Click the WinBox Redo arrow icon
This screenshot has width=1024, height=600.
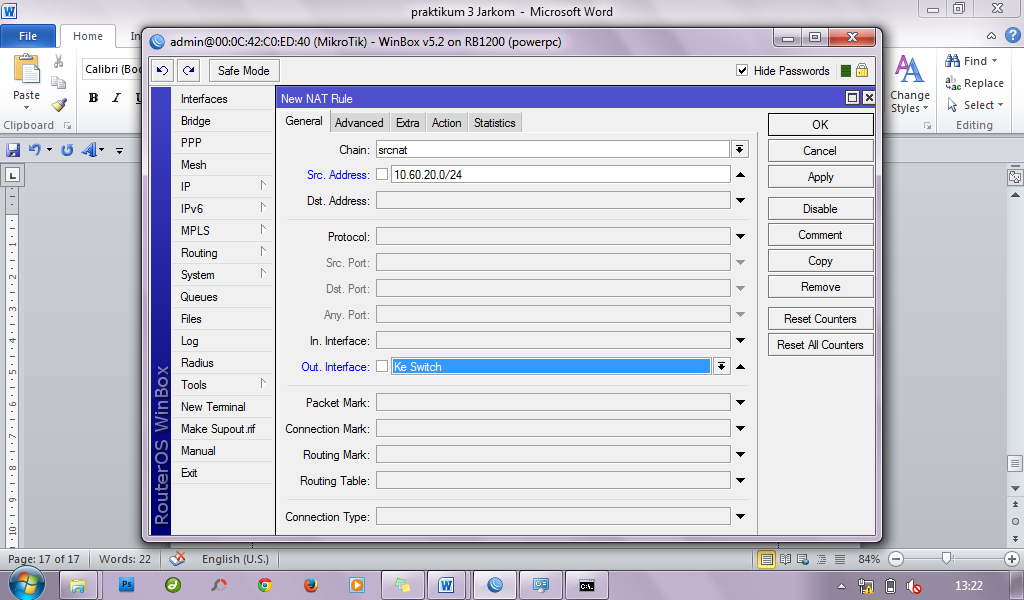pos(189,71)
